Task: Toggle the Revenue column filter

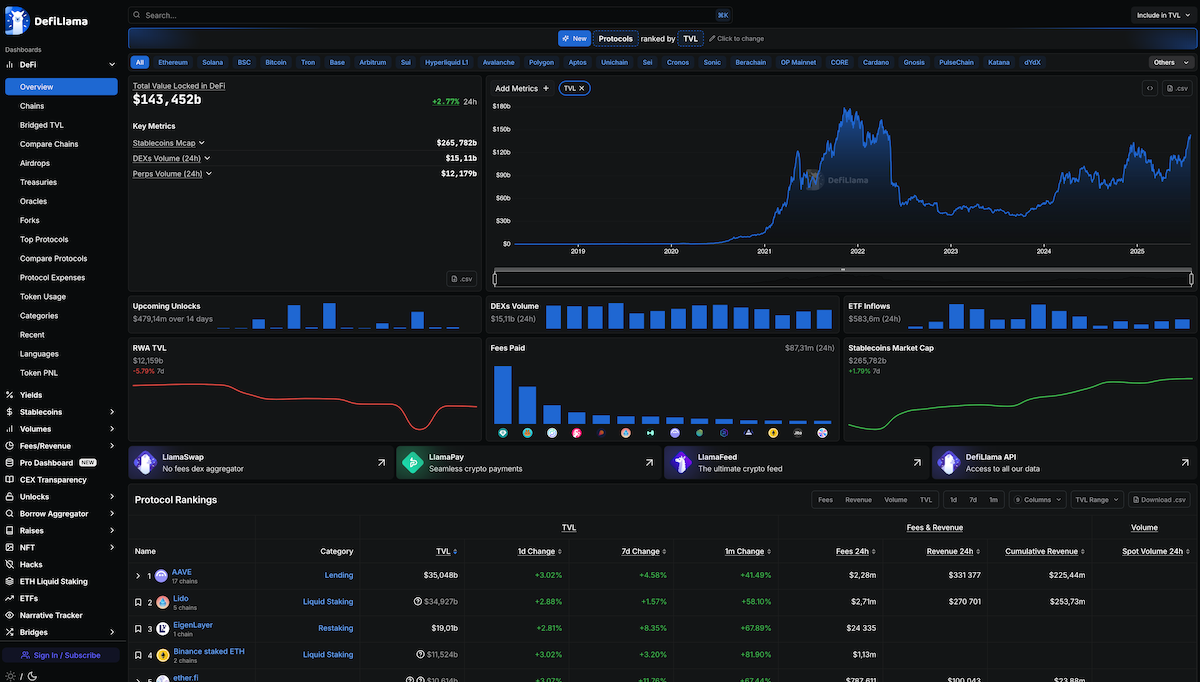Action: point(858,499)
